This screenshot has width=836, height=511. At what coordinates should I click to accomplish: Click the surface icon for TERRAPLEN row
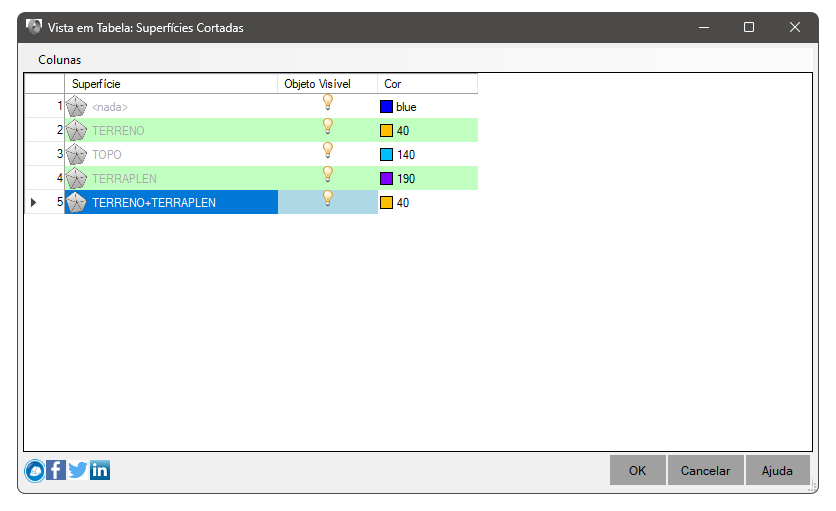pyautogui.click(x=76, y=178)
